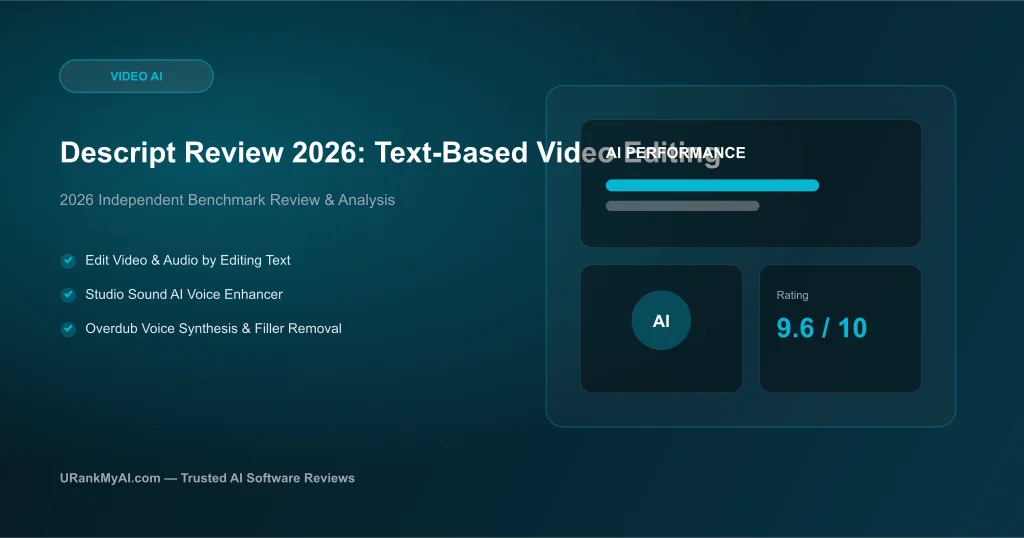
Task: Click the 9.6 / 10 score
Action: 822,328
